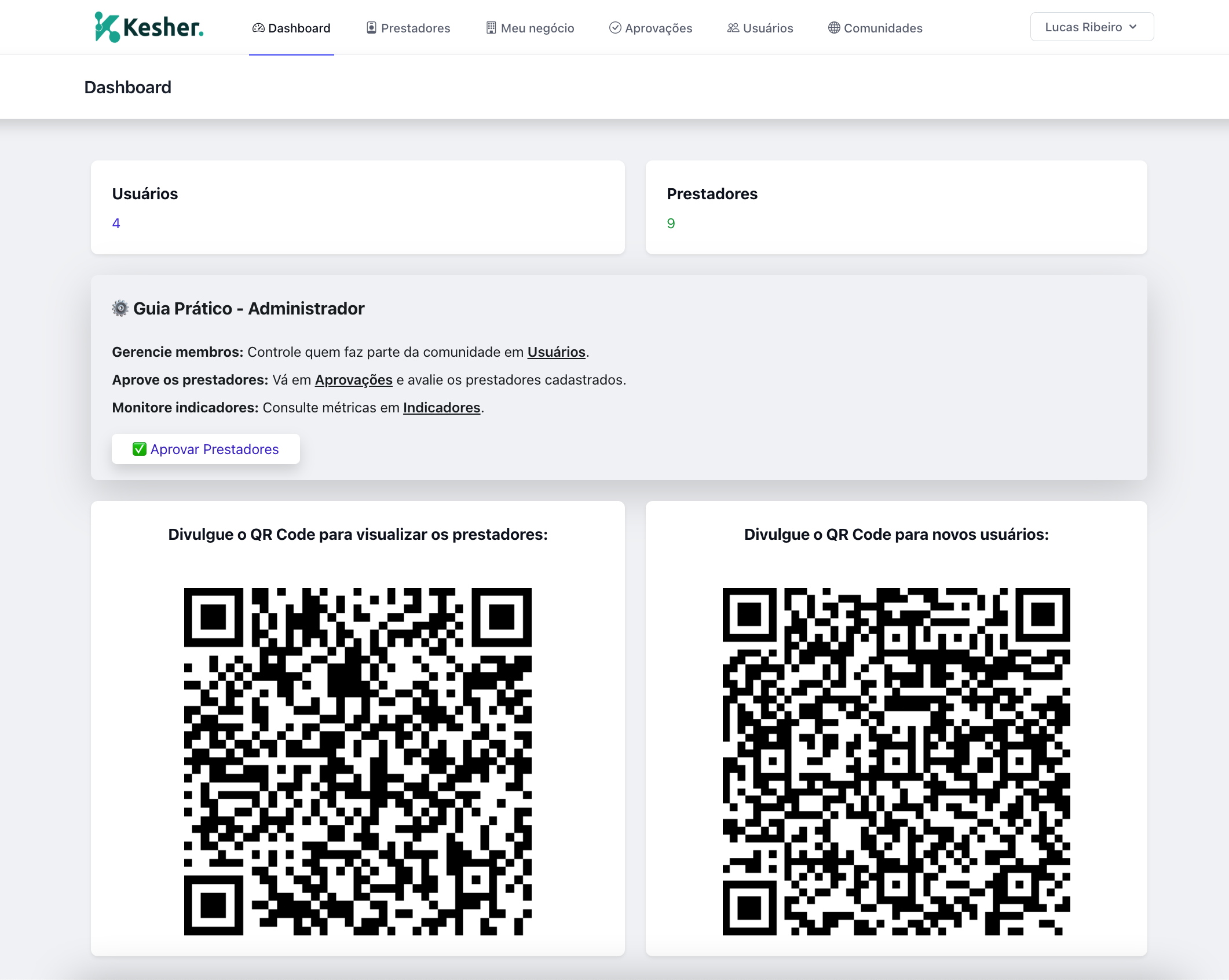Click the Prestadores badge icon
Screen dimensions: 1229x980
(372, 28)
